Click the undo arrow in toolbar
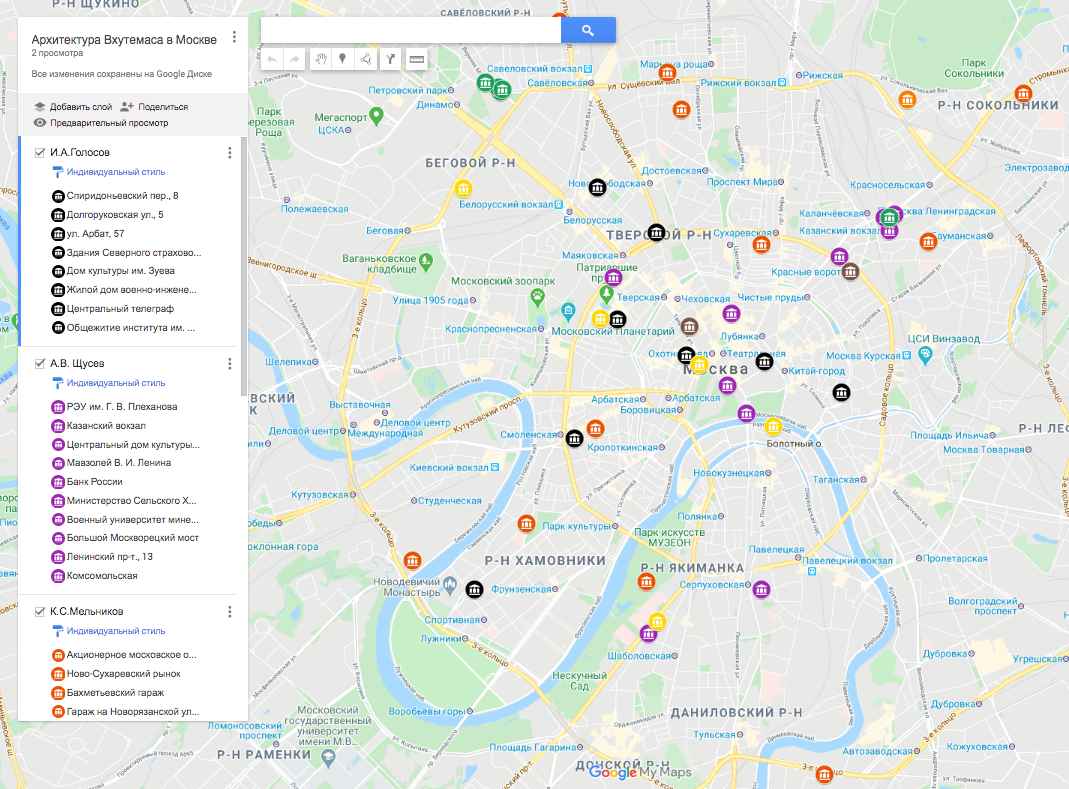The width and height of the screenshot is (1069, 789). coord(272,59)
